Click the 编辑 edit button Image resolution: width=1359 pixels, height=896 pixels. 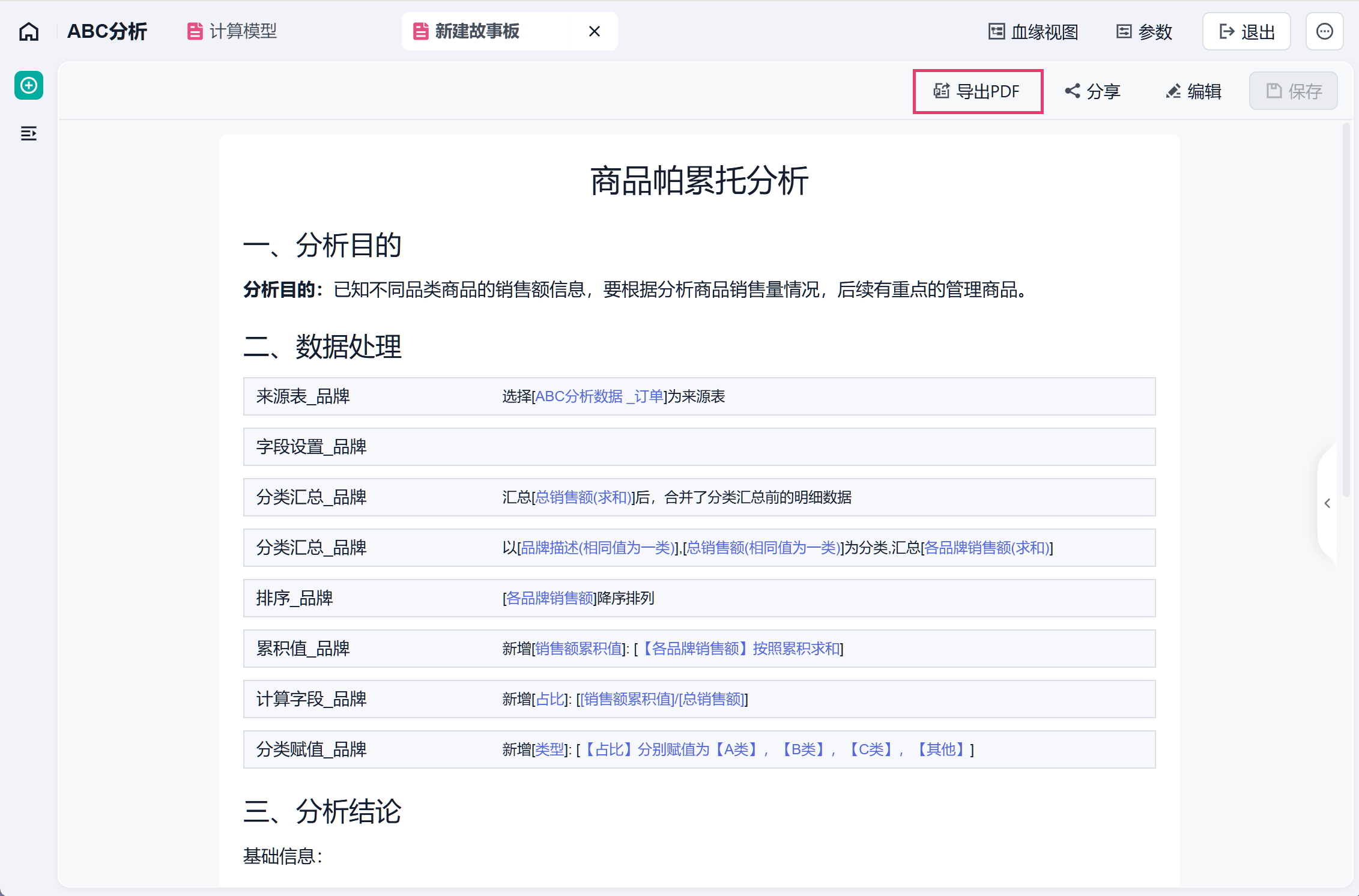(1194, 91)
